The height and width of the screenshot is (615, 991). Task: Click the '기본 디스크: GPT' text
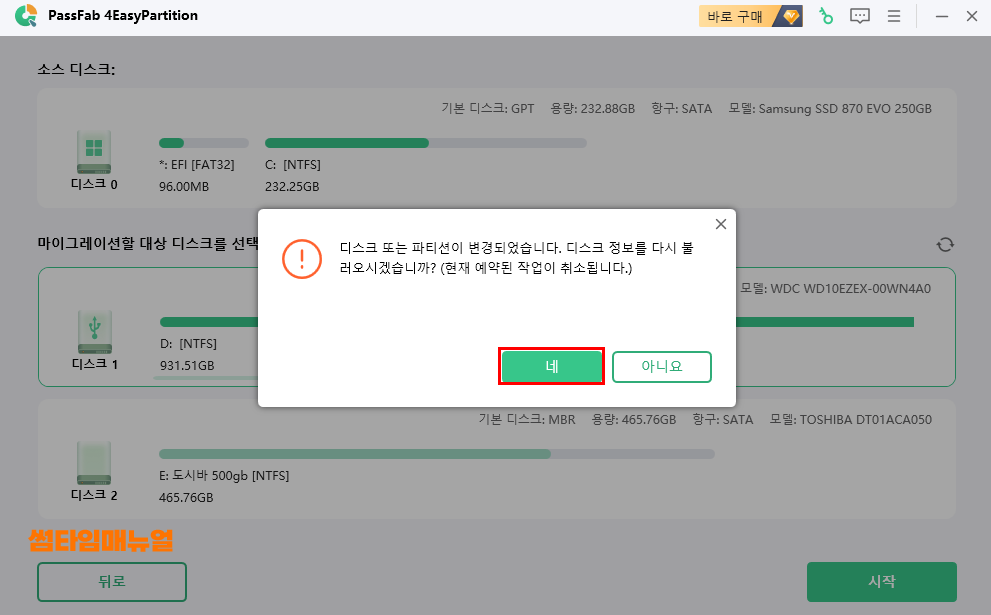487,109
